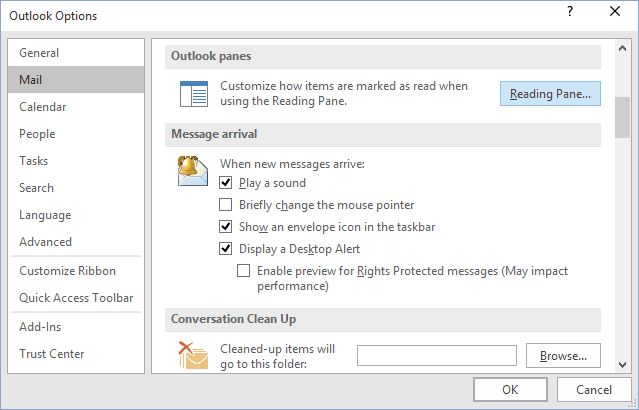This screenshot has width=639, height=410.
Task: Select the Add-Ins category
Action: pos(76,327)
